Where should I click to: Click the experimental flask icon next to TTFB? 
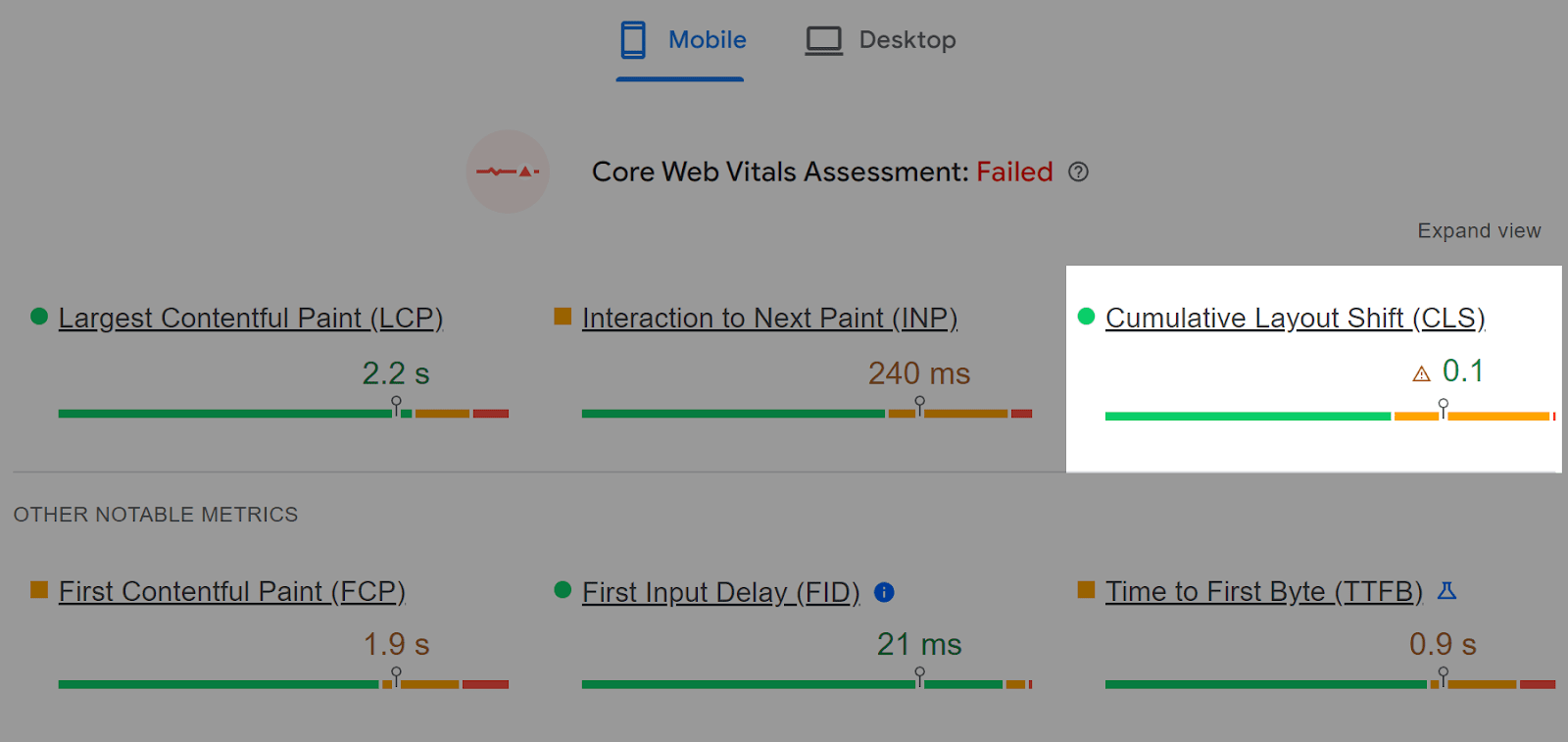(1448, 591)
